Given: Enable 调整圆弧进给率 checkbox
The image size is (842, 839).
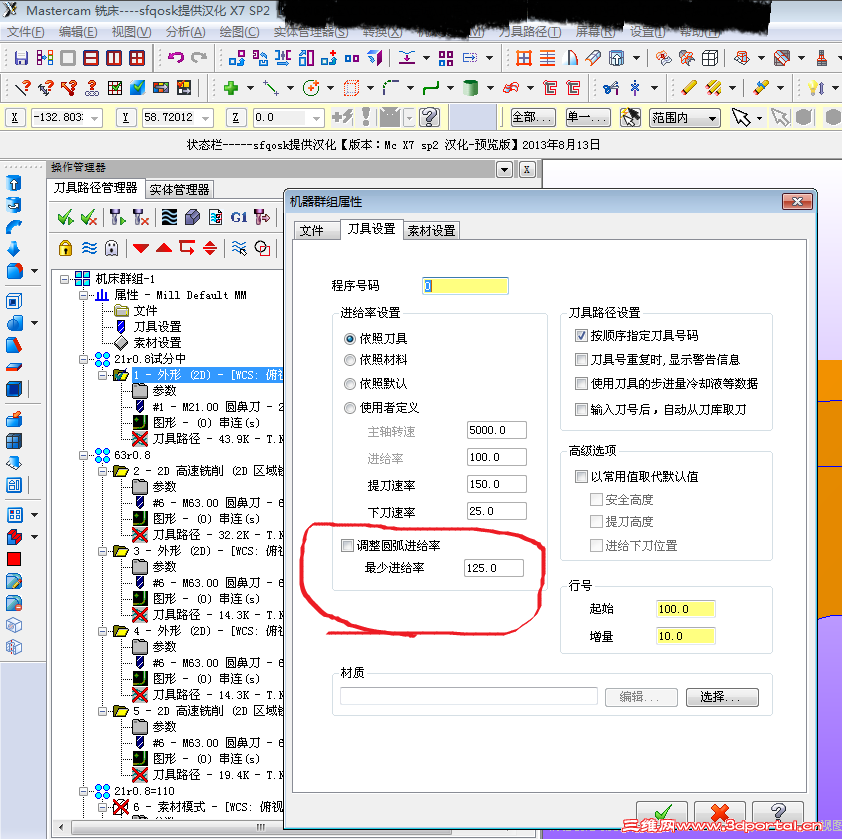Looking at the screenshot, I should (x=347, y=546).
